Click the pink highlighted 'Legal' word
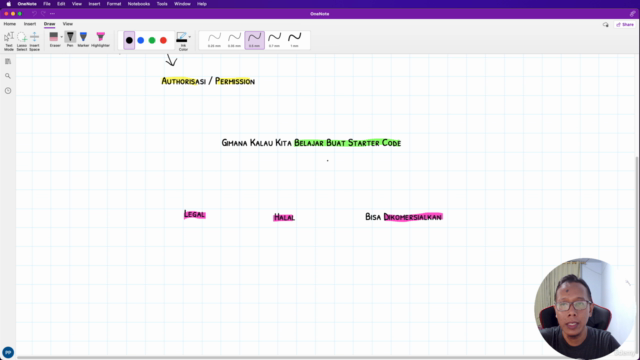640x360 pixels. point(195,214)
